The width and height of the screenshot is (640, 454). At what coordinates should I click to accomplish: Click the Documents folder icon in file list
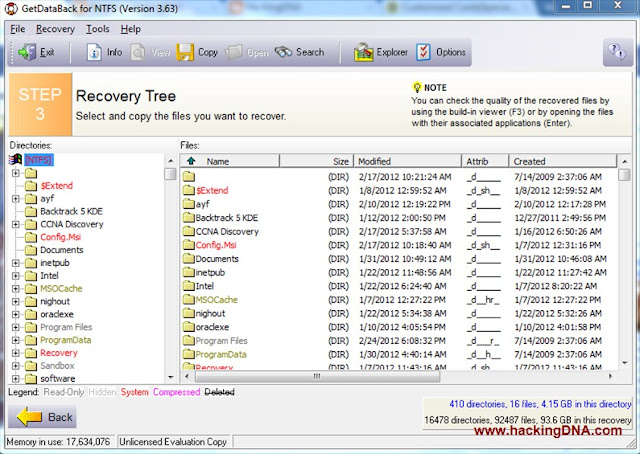click(189, 258)
